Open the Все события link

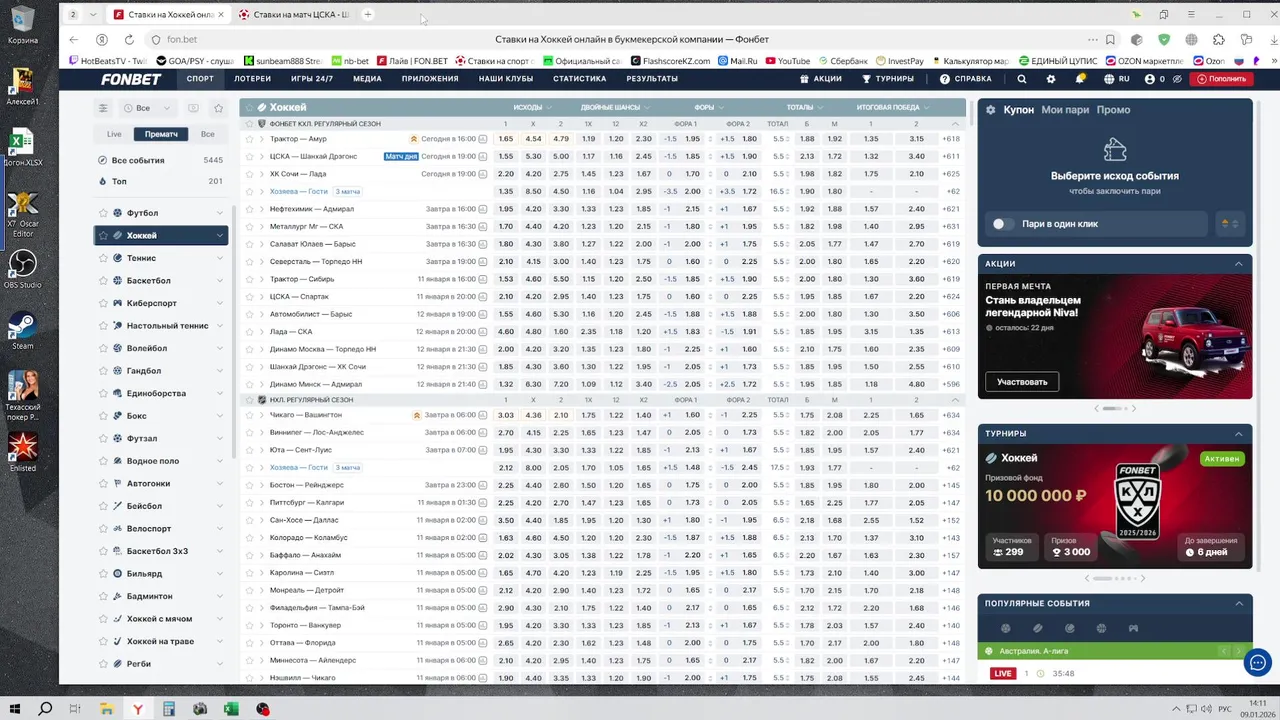coord(138,160)
